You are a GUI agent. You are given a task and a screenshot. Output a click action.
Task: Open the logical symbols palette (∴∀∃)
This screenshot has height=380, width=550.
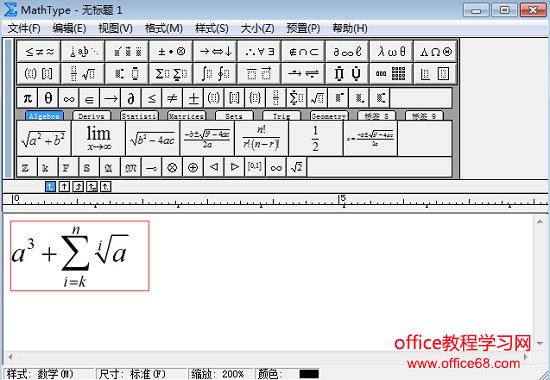pos(260,52)
